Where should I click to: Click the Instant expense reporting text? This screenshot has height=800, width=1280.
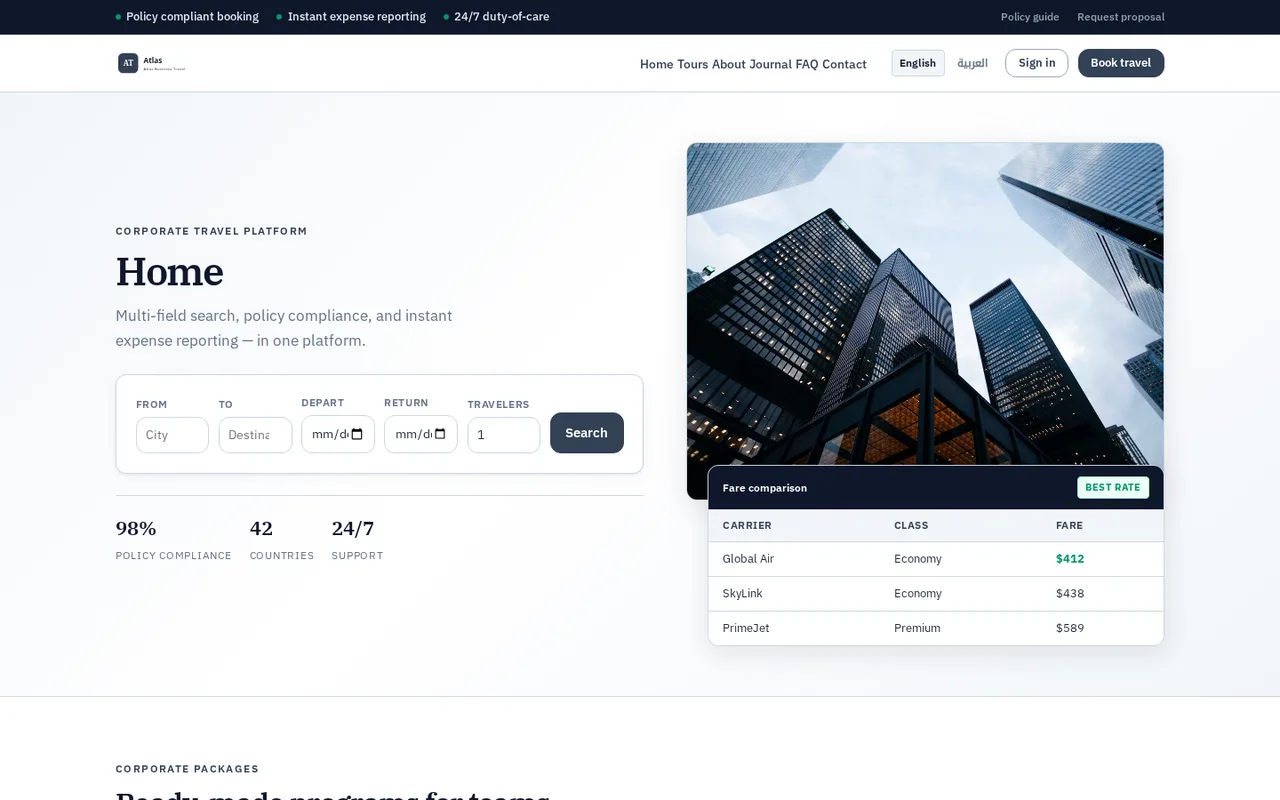[x=357, y=17]
